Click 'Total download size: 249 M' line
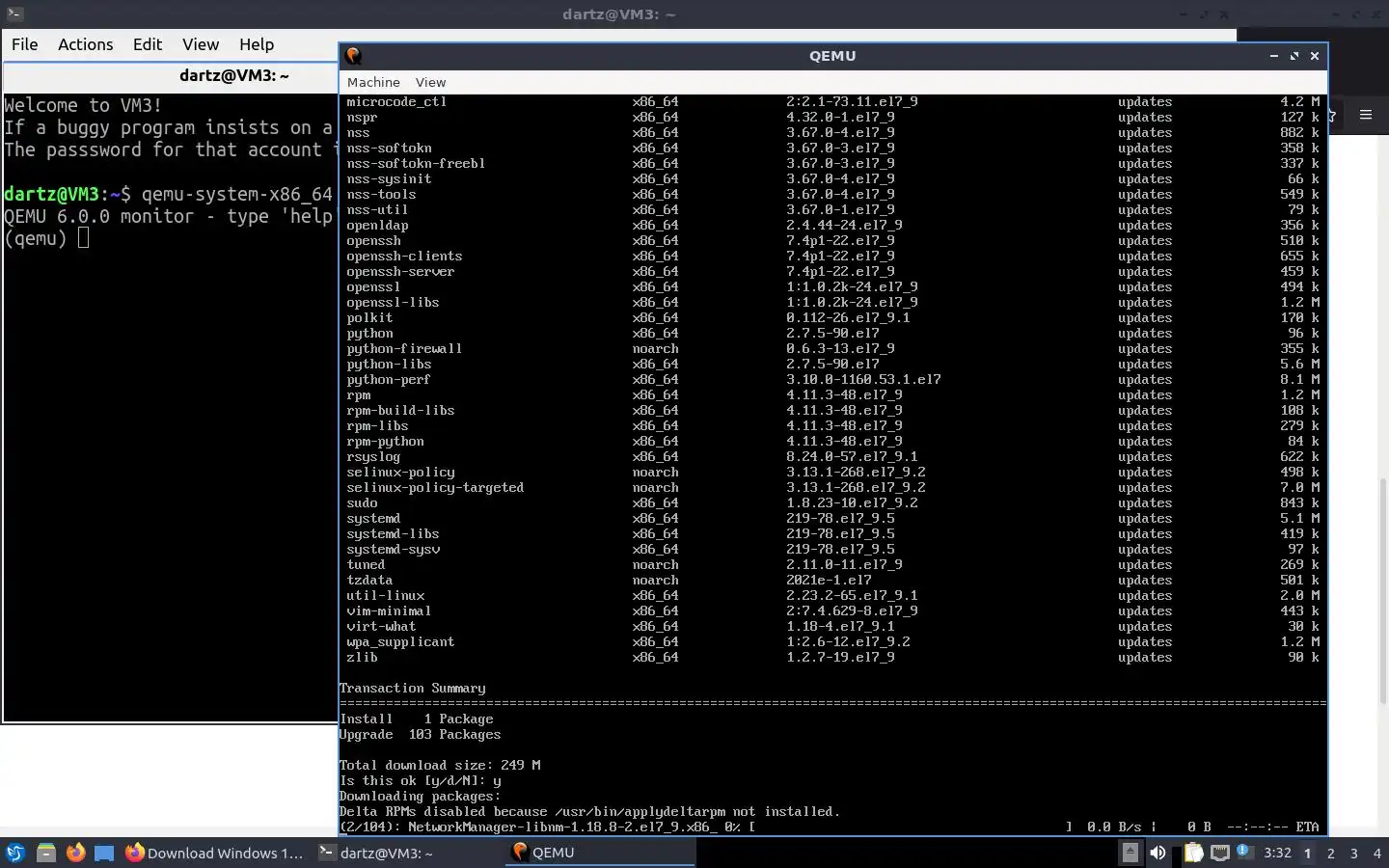Screen dimensions: 1389x868 [x=439, y=765]
